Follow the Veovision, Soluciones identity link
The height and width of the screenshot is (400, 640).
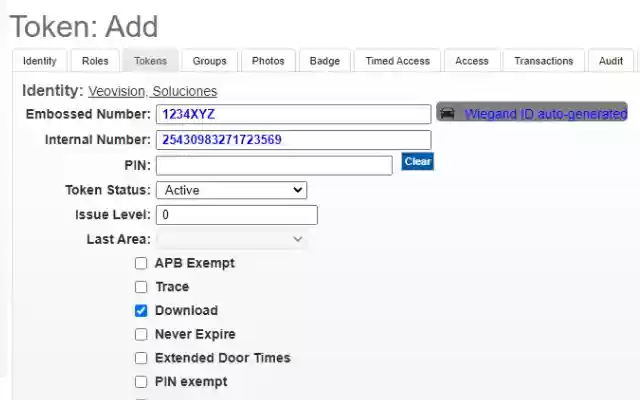pyautogui.click(x=153, y=91)
